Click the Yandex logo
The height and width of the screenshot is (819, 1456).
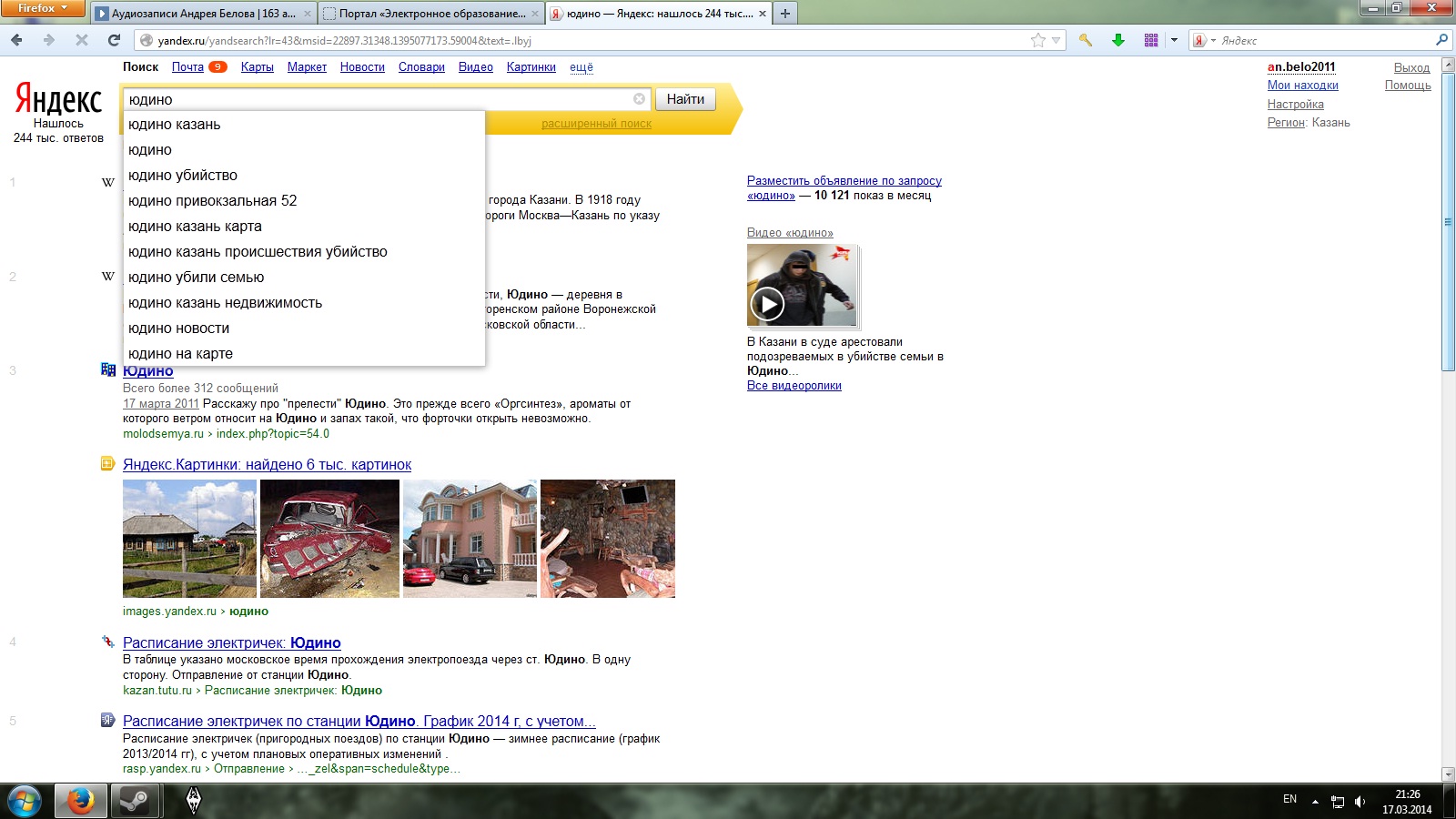(x=59, y=99)
